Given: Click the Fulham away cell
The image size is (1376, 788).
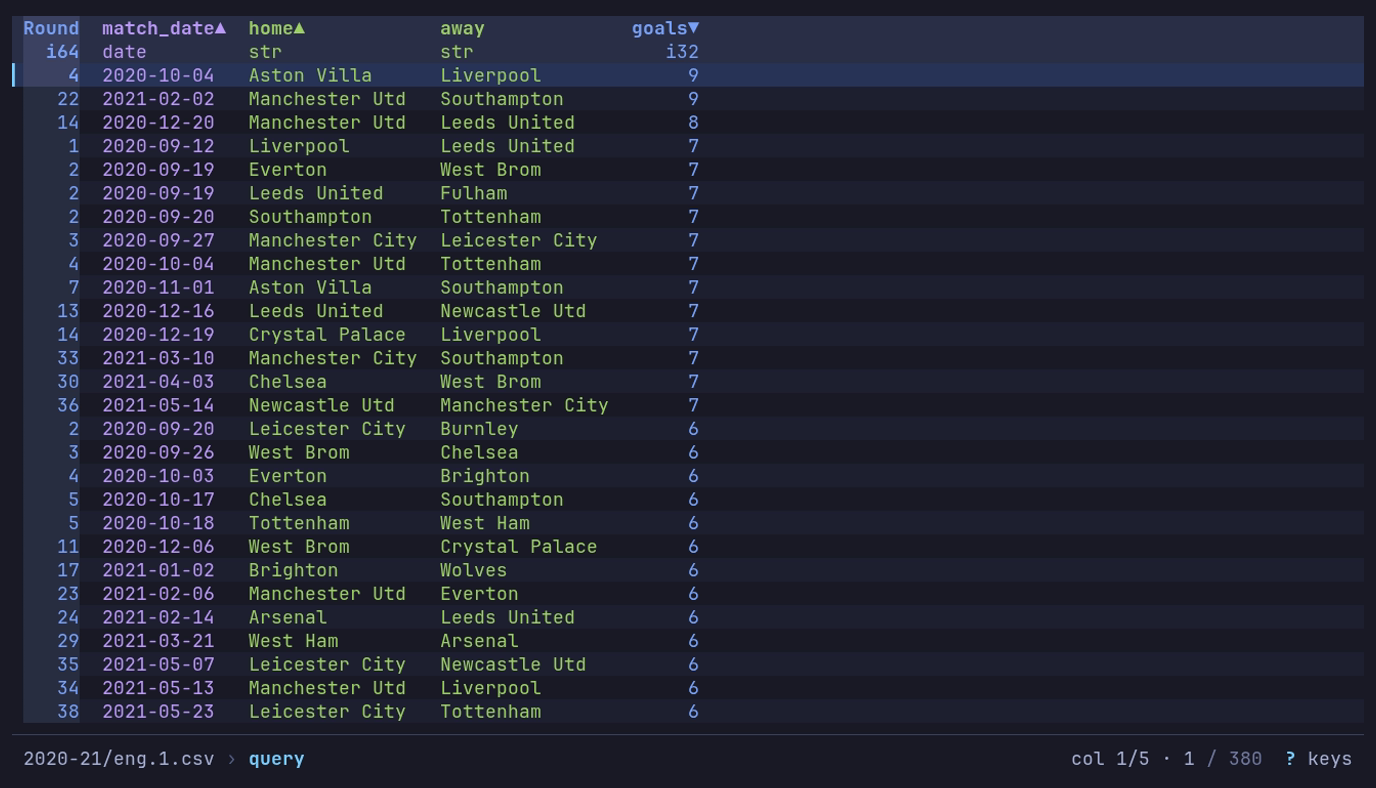Looking at the screenshot, I should [474, 193].
